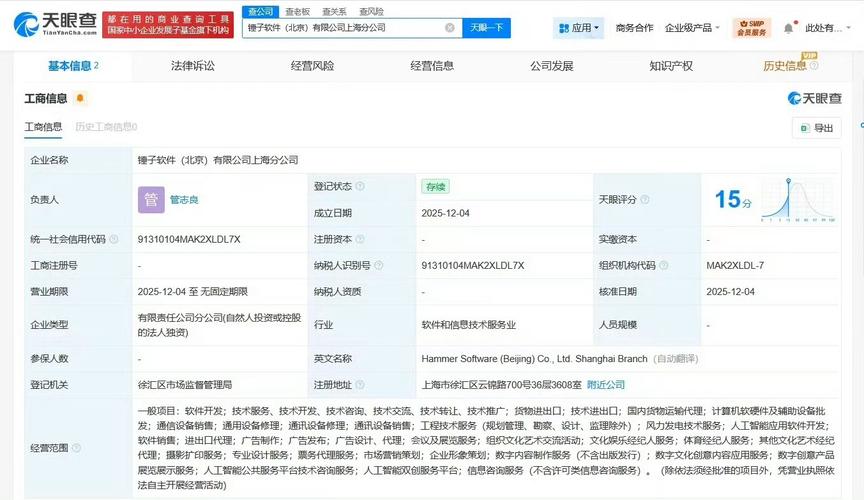Viewport: 864px width, 500px height.
Task: Click the 天眼评分 distribution chart
Action: pos(798,200)
